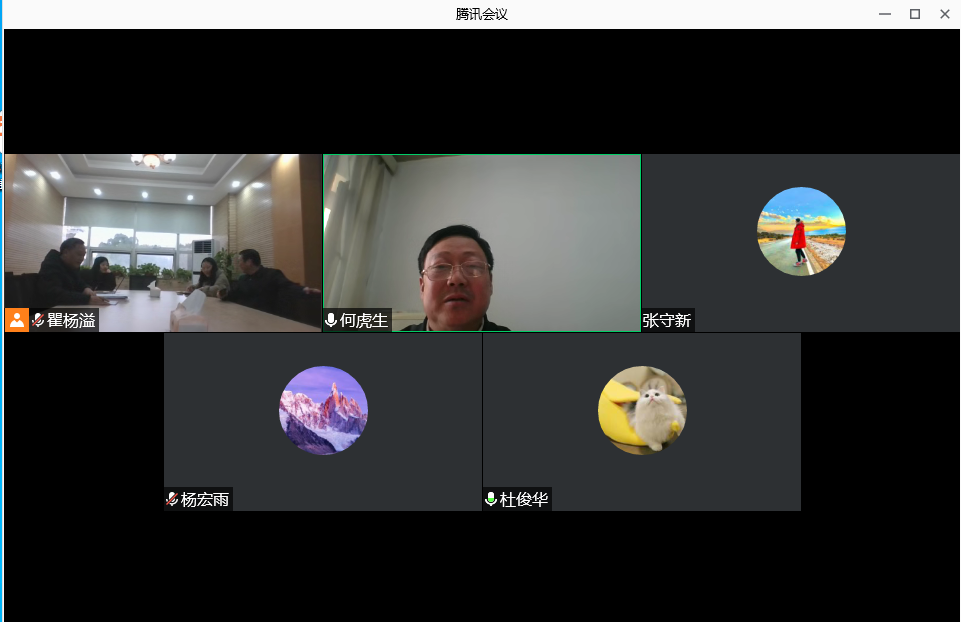This screenshot has width=961, height=622.
Task: Minimize the Tencent Meeting window
Action: (x=885, y=14)
